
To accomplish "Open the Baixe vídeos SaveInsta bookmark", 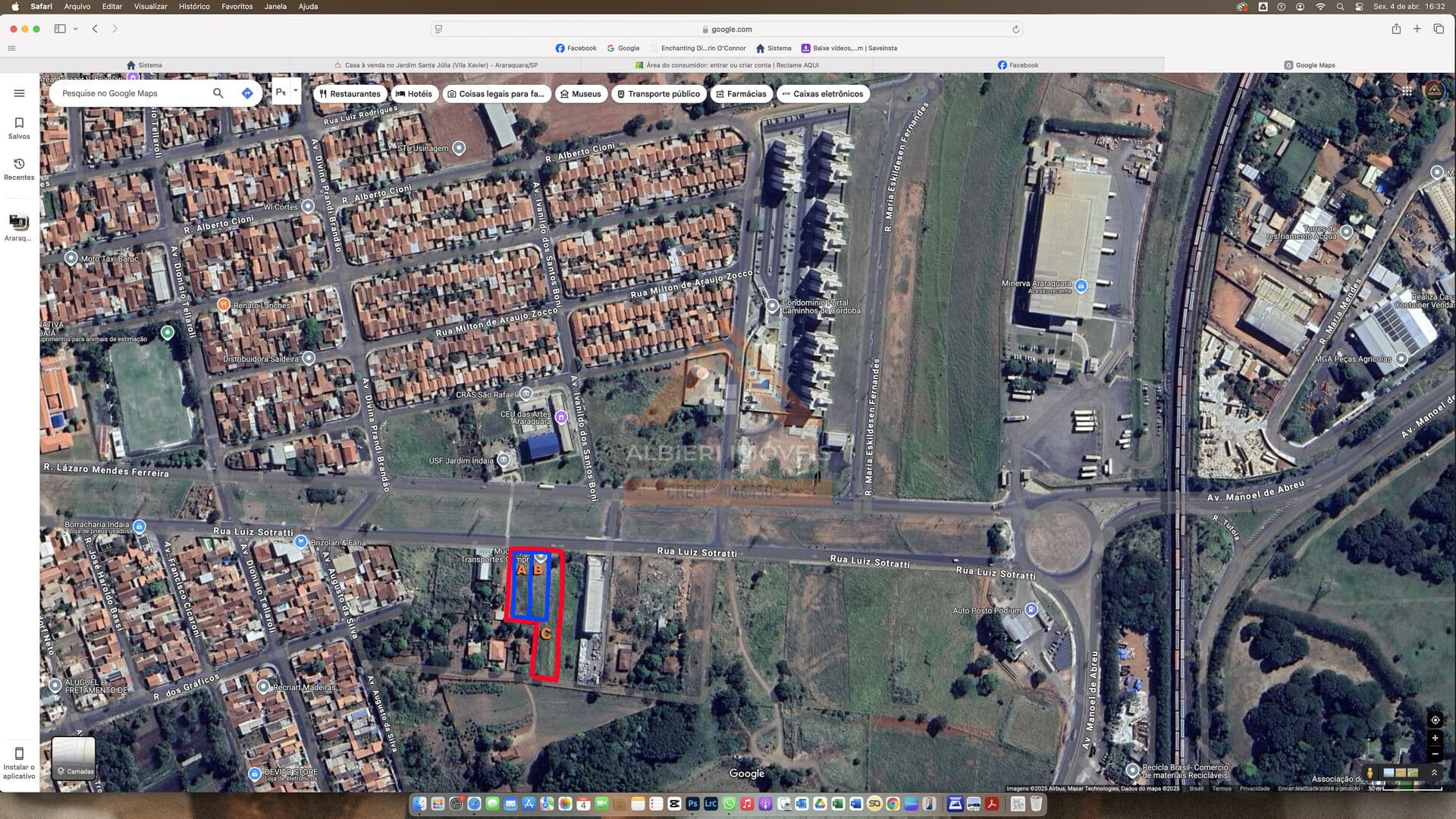I will pyautogui.click(x=849, y=48).
